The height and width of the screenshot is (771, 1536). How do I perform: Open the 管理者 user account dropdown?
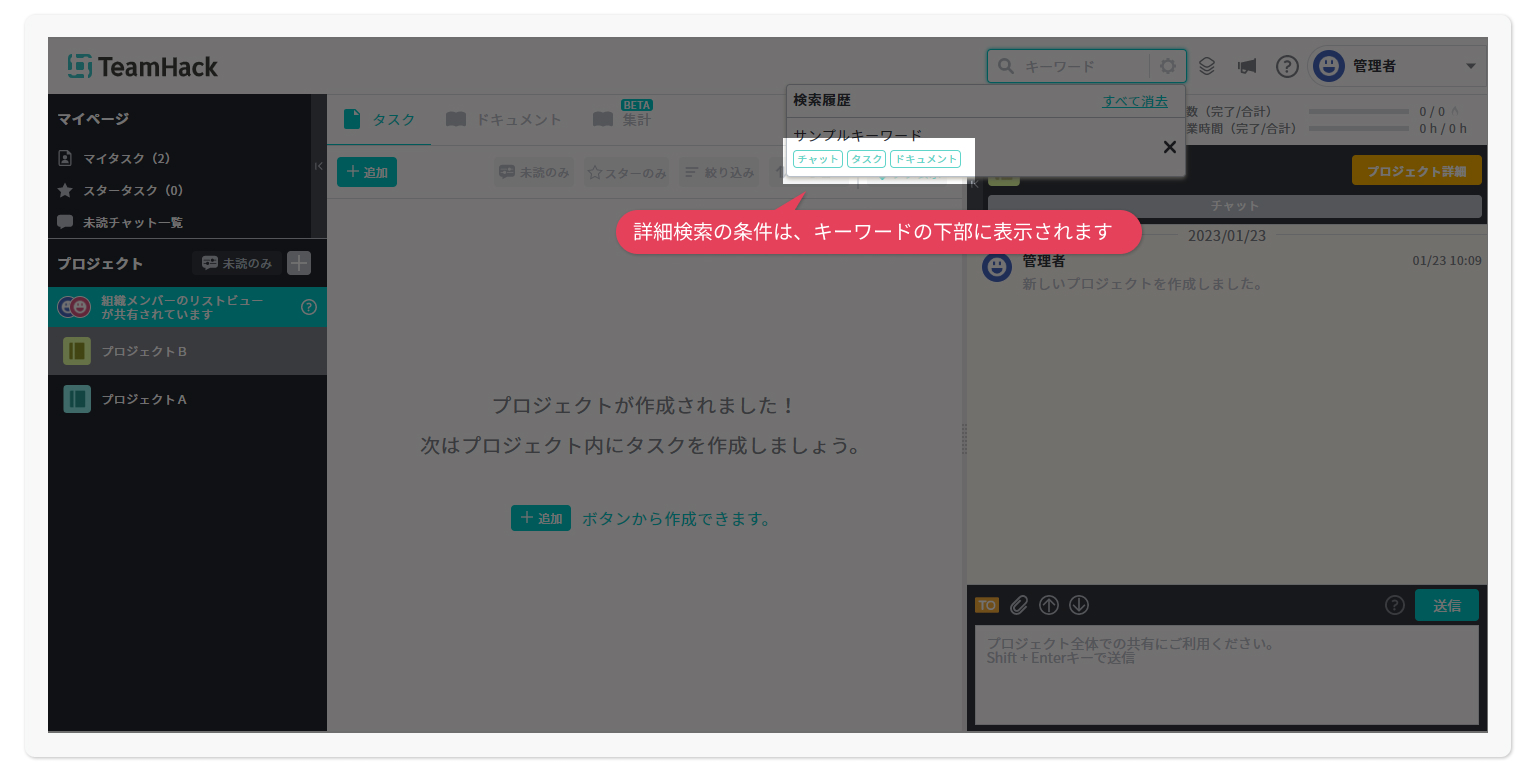coord(1398,66)
